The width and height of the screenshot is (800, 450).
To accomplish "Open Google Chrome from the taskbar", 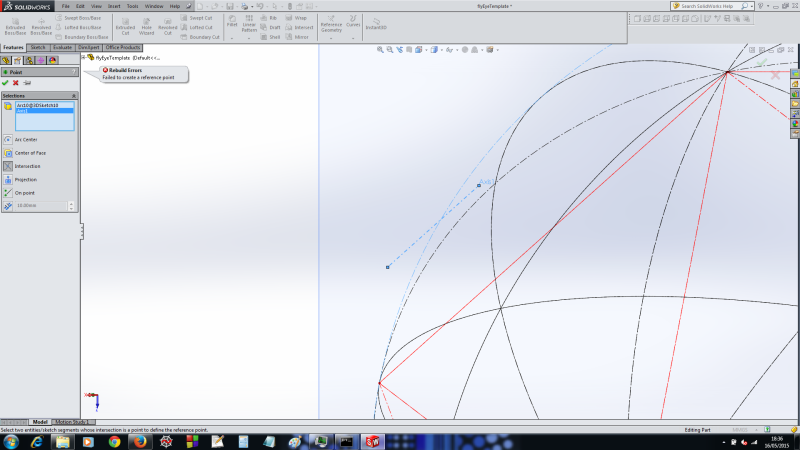I will pos(114,442).
